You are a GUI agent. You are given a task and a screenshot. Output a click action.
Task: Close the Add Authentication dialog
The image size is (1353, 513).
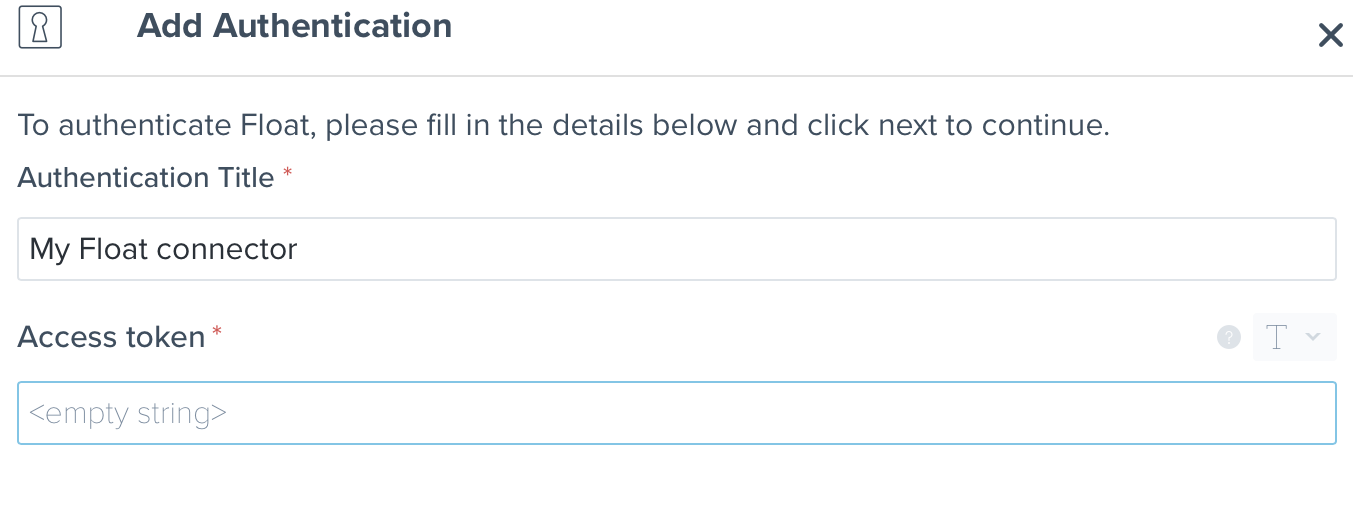tap(1330, 36)
